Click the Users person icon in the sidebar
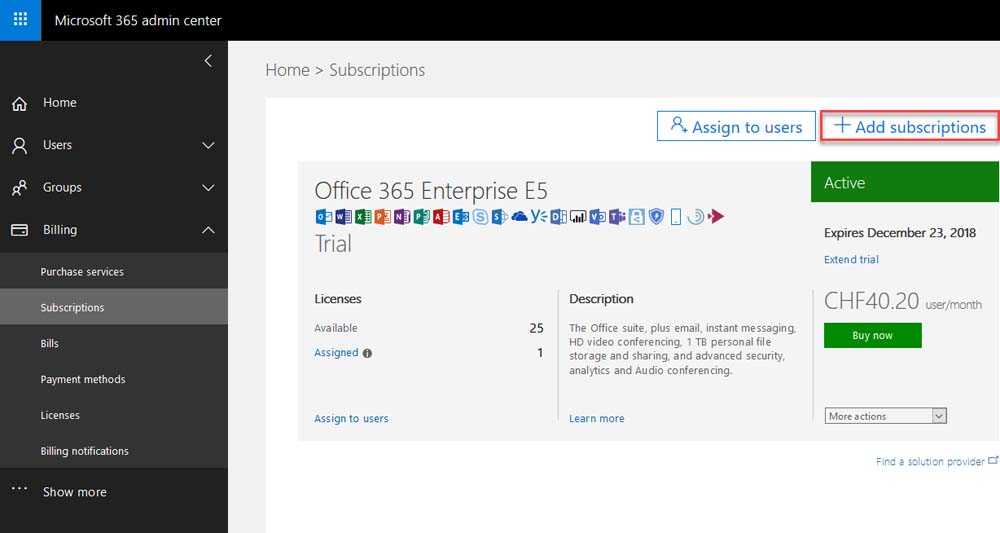Screen dimensions: 1000x533 click(20, 146)
